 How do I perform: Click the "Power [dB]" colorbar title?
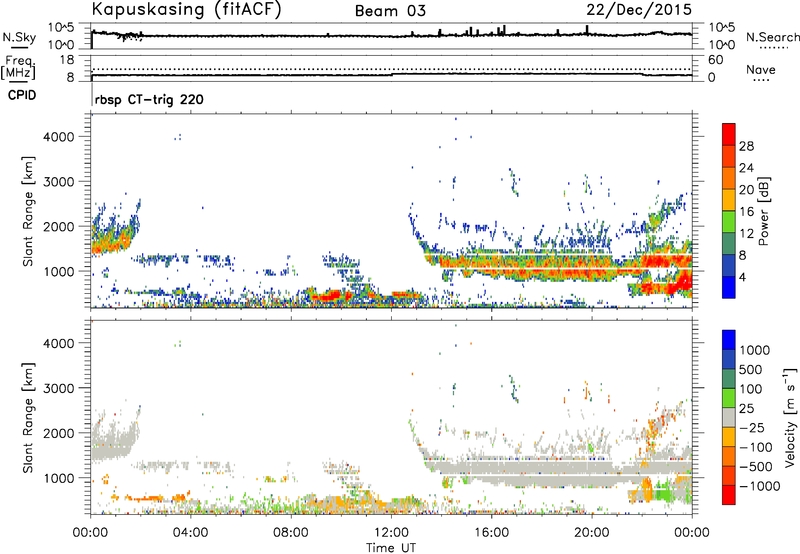[x=764, y=212]
